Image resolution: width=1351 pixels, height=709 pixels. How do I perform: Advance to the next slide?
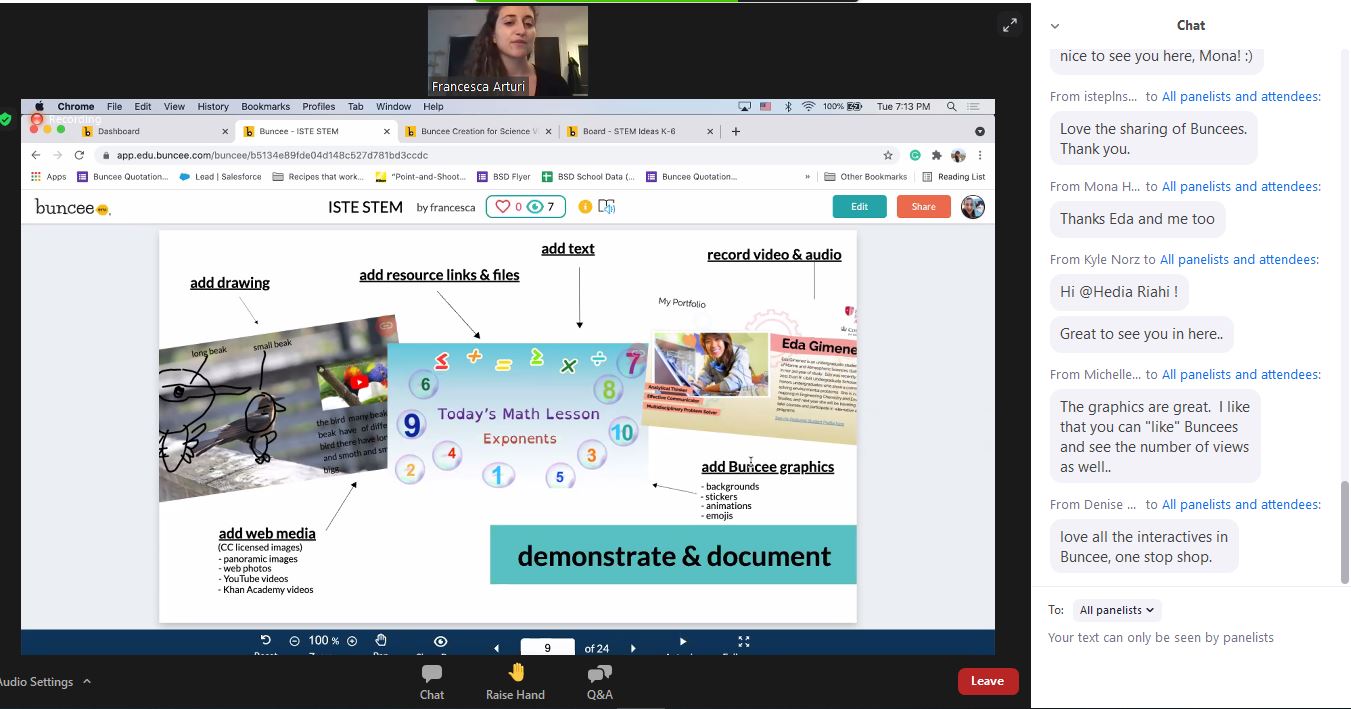click(x=633, y=648)
